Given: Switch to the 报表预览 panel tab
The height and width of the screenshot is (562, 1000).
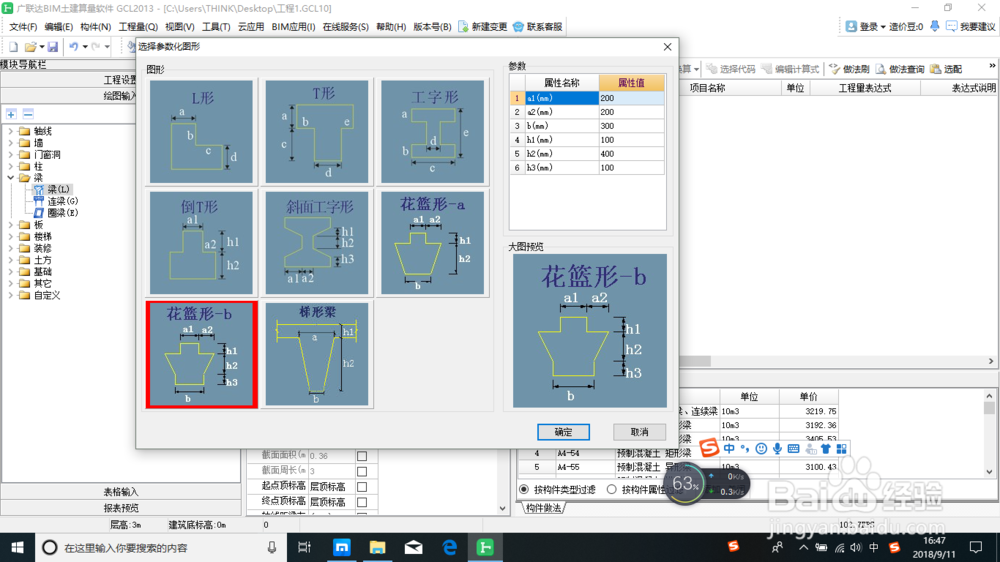Looking at the screenshot, I should coord(121,508).
